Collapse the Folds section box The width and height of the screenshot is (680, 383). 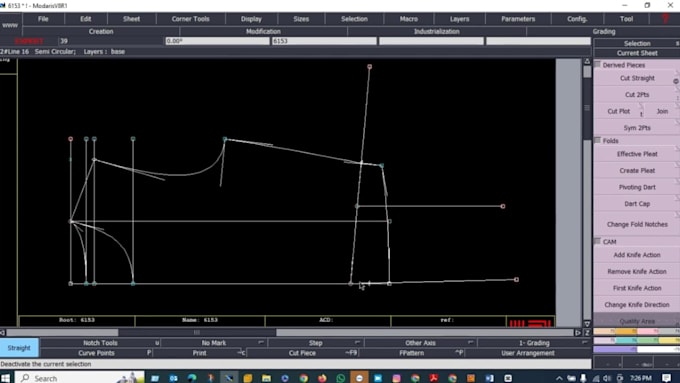598,140
